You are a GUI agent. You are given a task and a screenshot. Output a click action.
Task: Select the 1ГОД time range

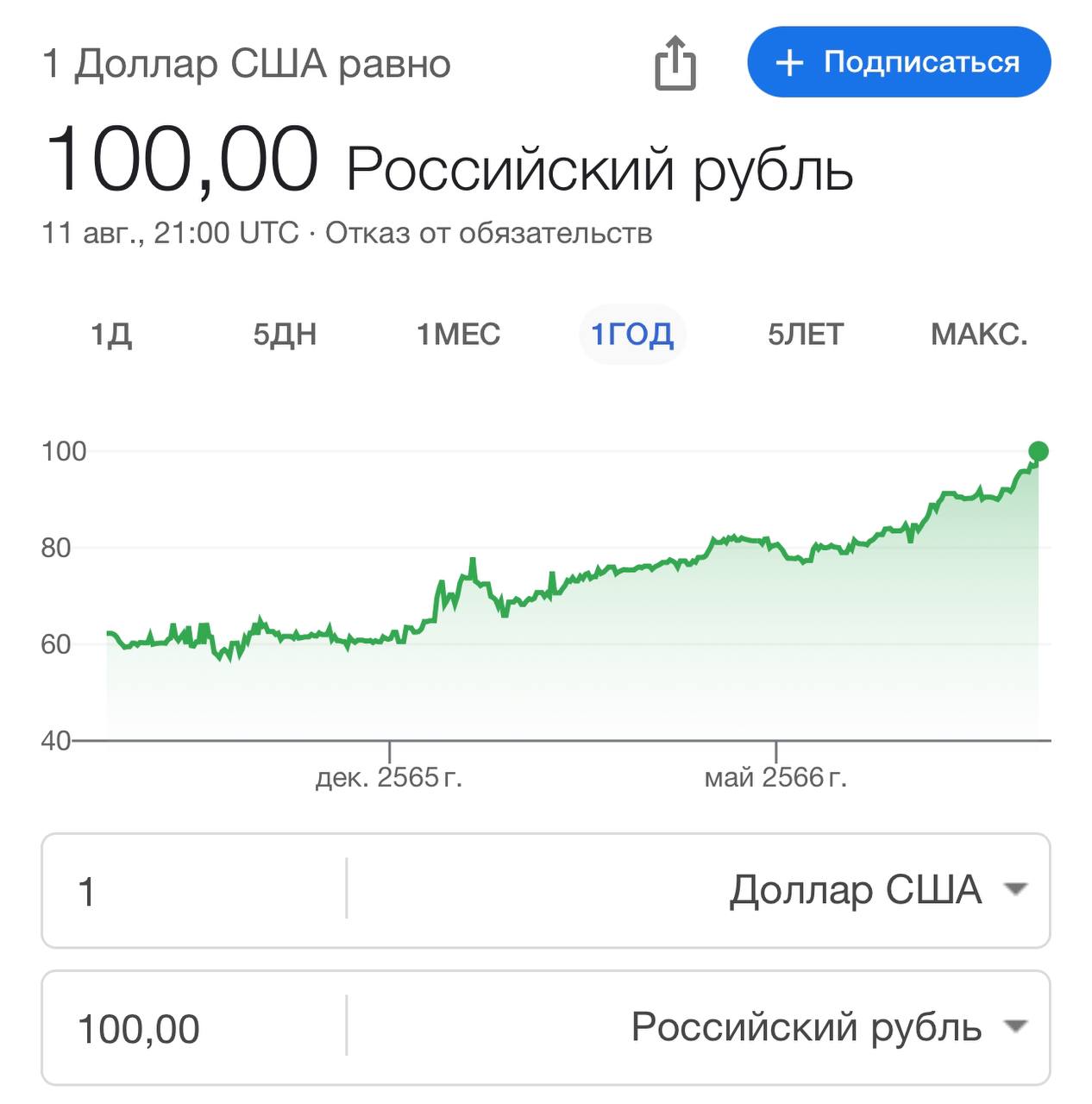click(x=632, y=335)
